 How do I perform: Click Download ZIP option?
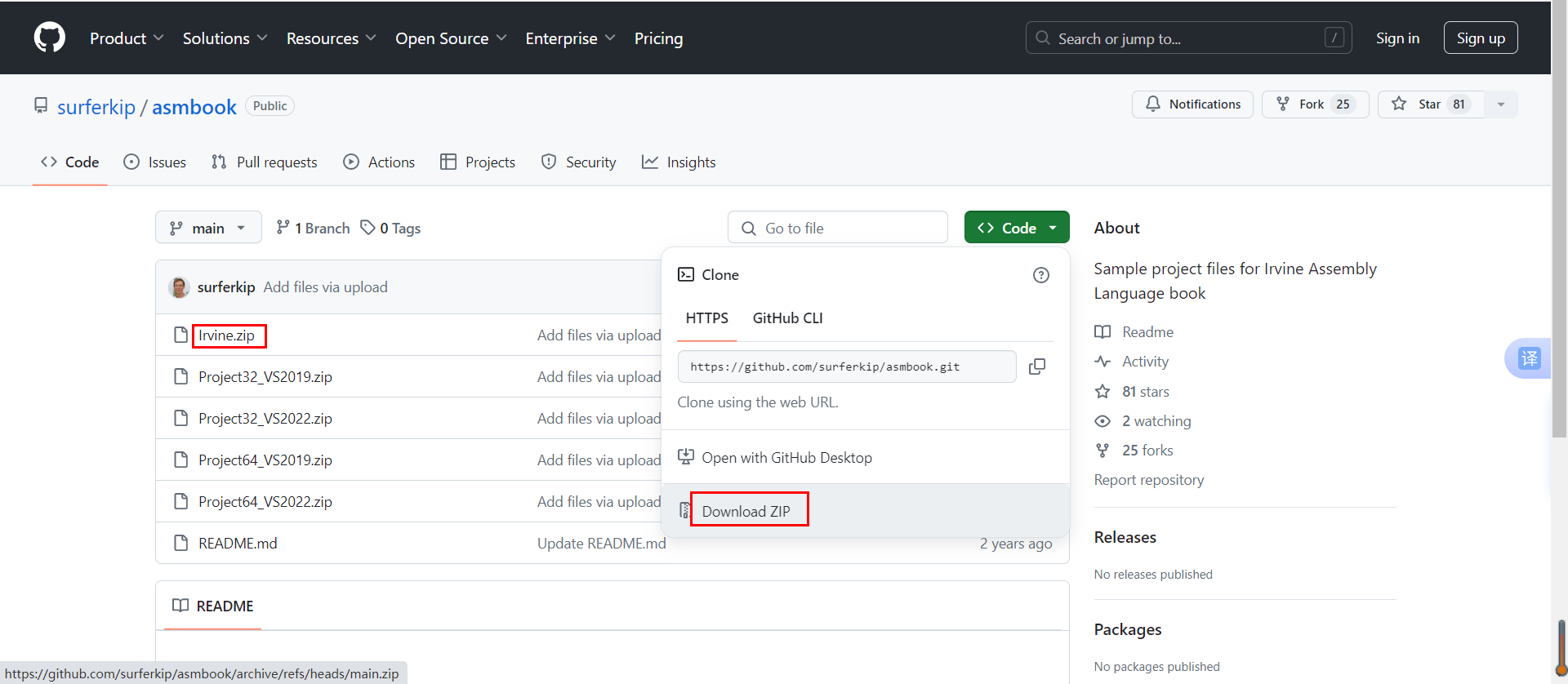click(x=746, y=511)
